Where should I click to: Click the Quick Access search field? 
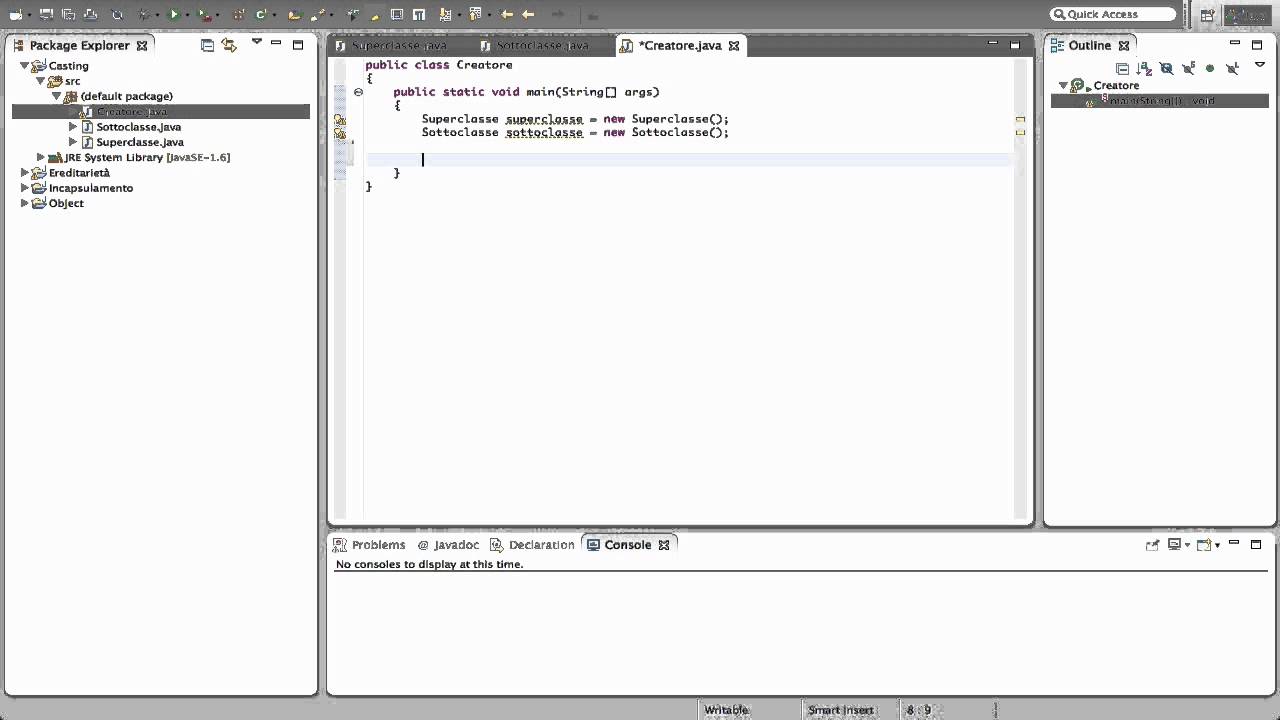[1113, 14]
